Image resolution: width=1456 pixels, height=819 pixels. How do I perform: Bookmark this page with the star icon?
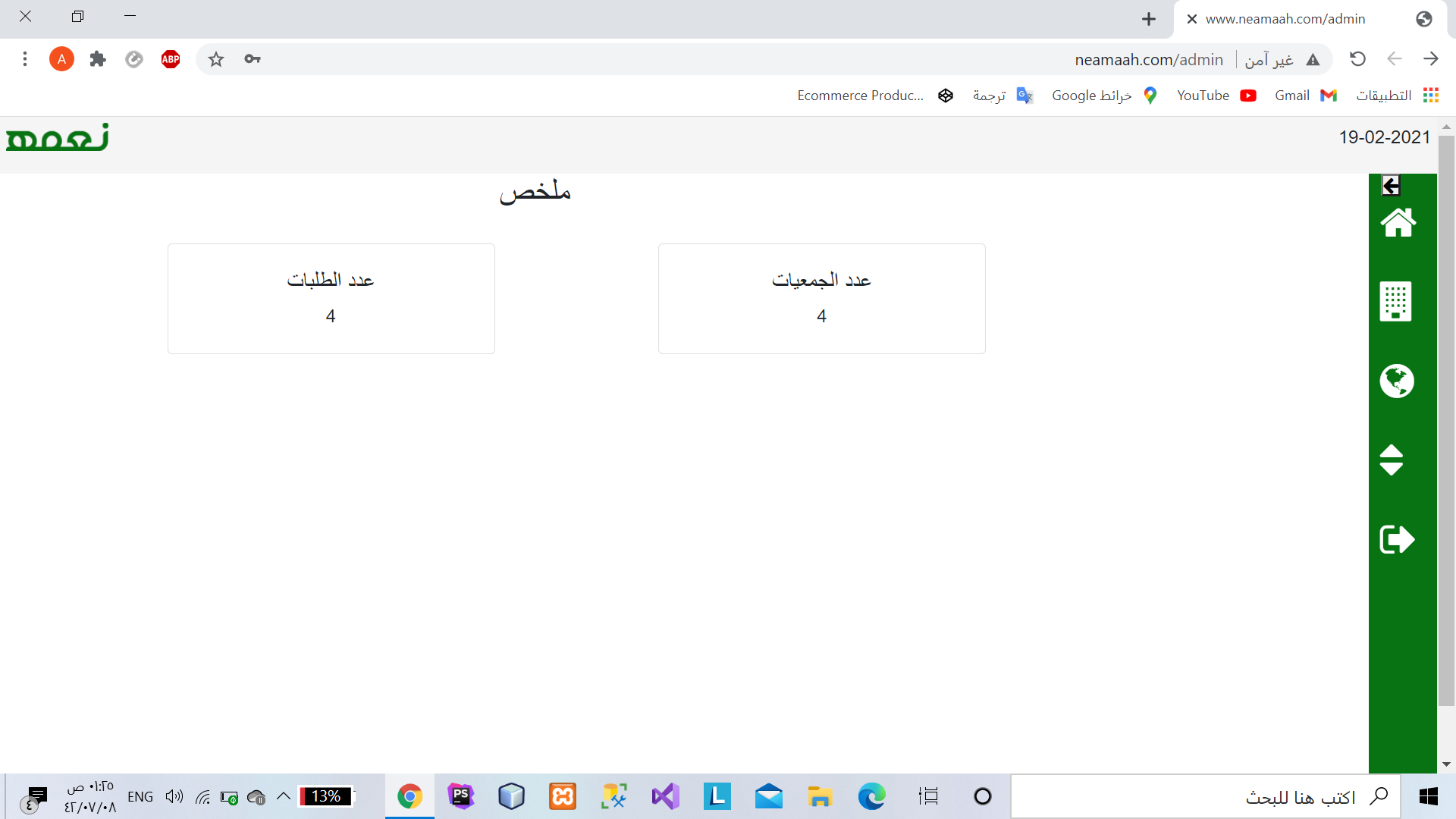coord(216,59)
